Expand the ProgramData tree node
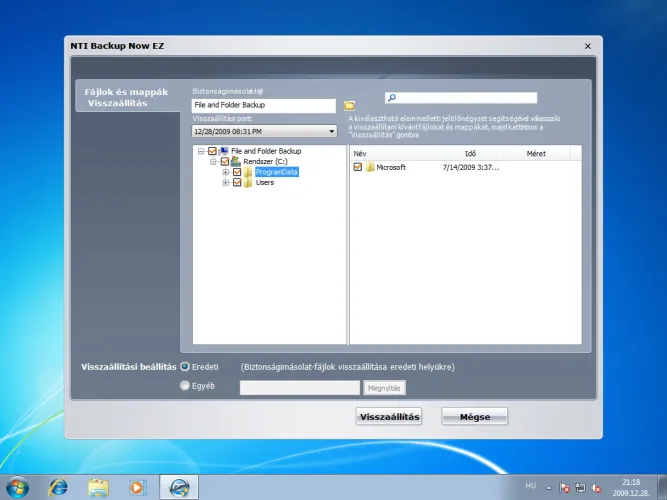 click(x=226, y=172)
